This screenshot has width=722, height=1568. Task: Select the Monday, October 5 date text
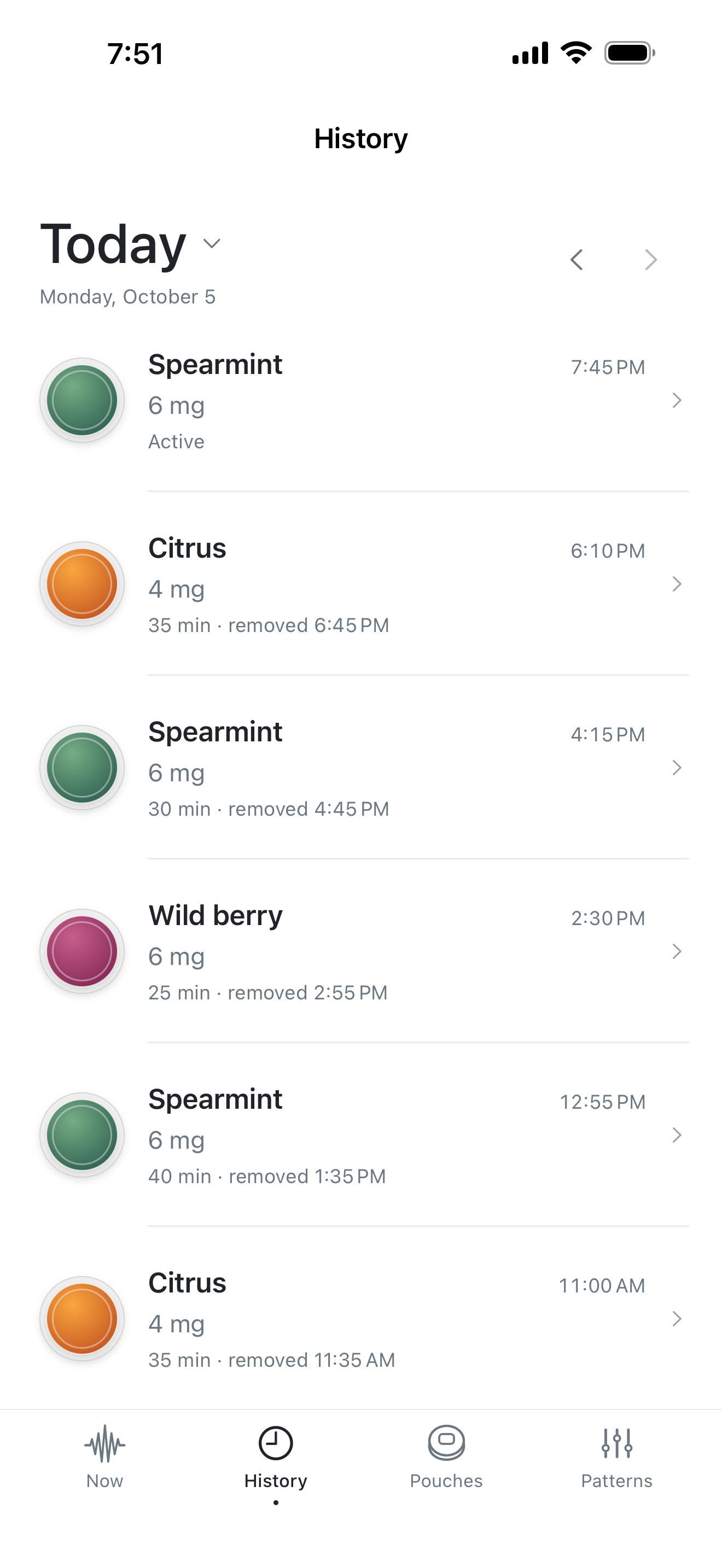click(128, 297)
